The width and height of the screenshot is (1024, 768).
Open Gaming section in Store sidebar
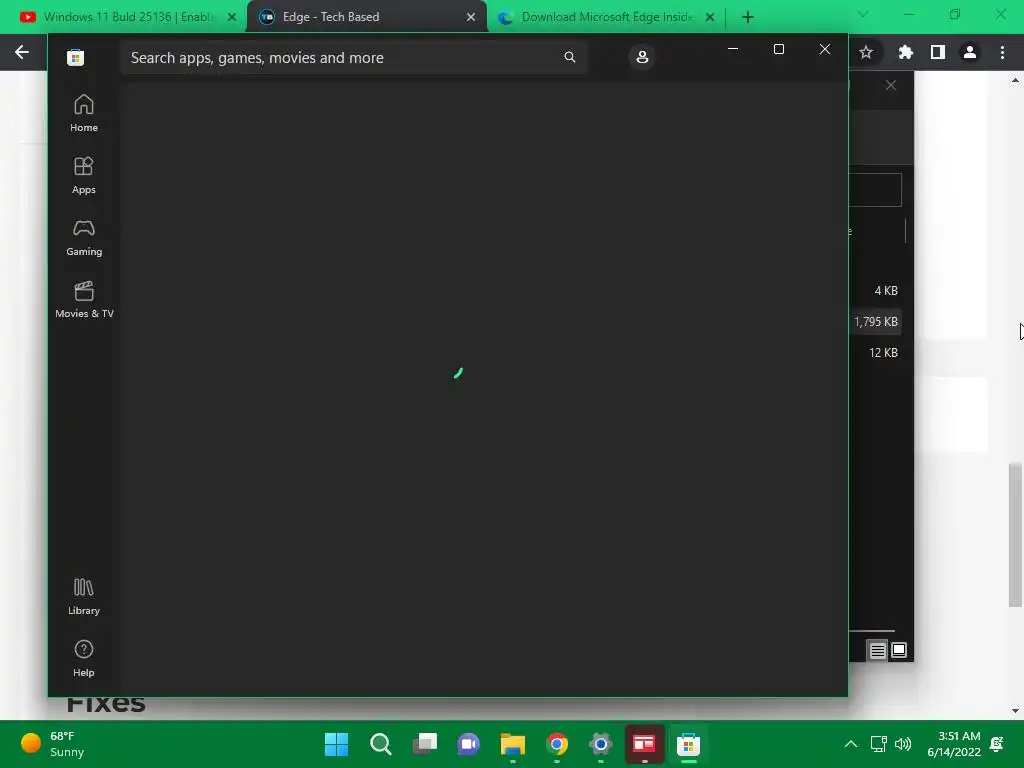[x=84, y=238]
